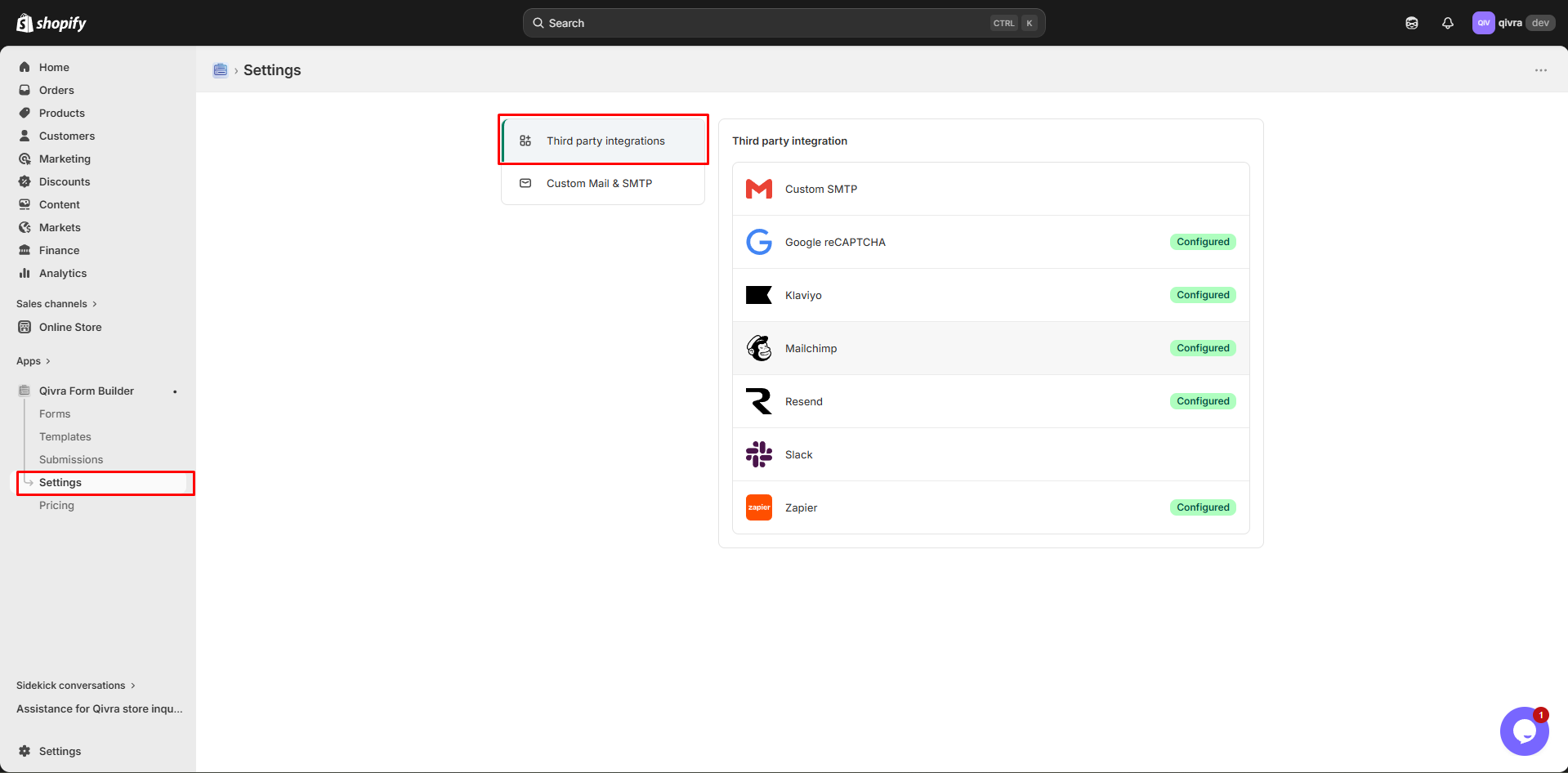Click Configured badge for Mailchimp
1568x773 pixels.
point(1203,348)
